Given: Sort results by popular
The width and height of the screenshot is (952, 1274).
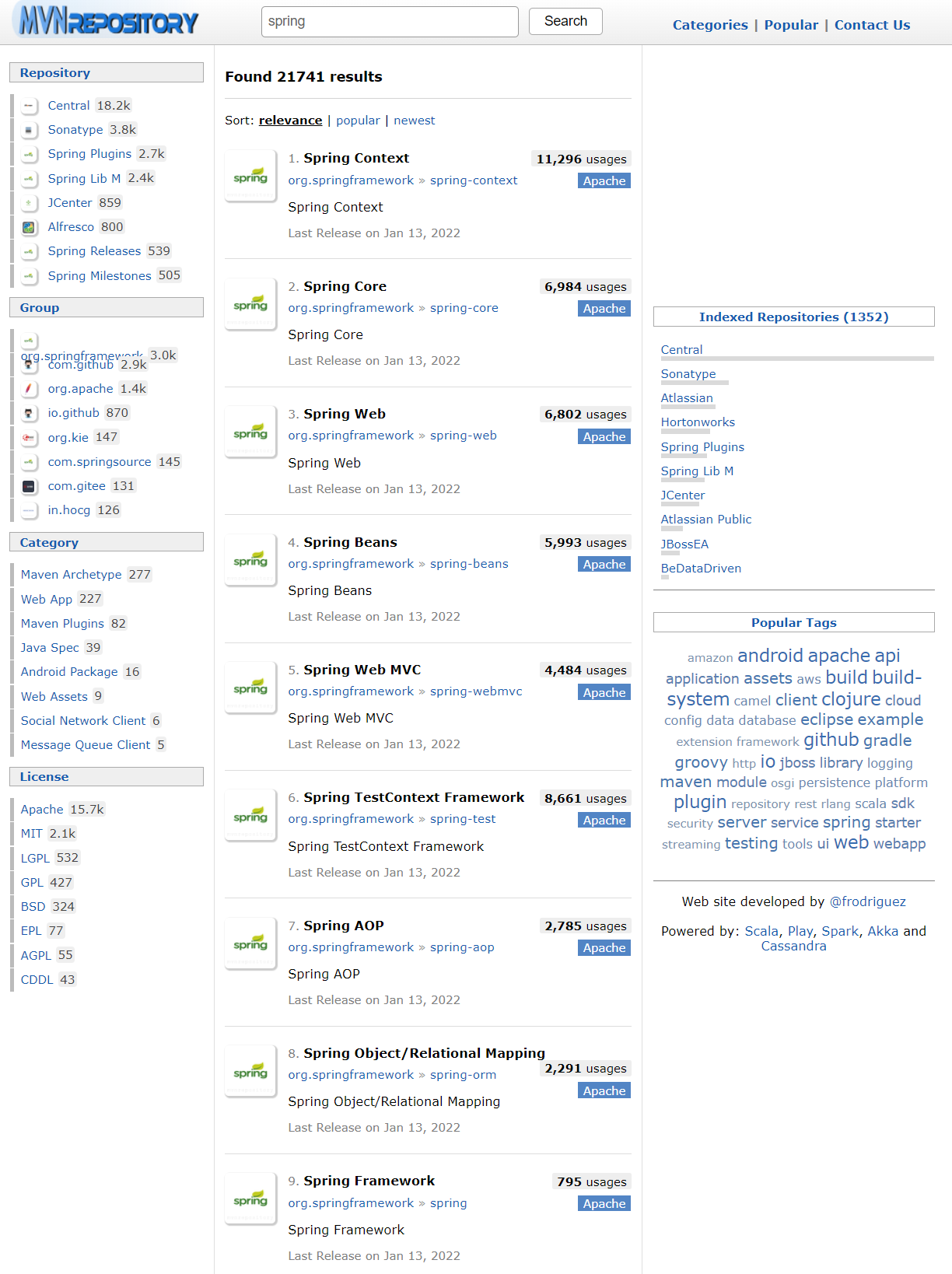Looking at the screenshot, I should [x=358, y=121].
